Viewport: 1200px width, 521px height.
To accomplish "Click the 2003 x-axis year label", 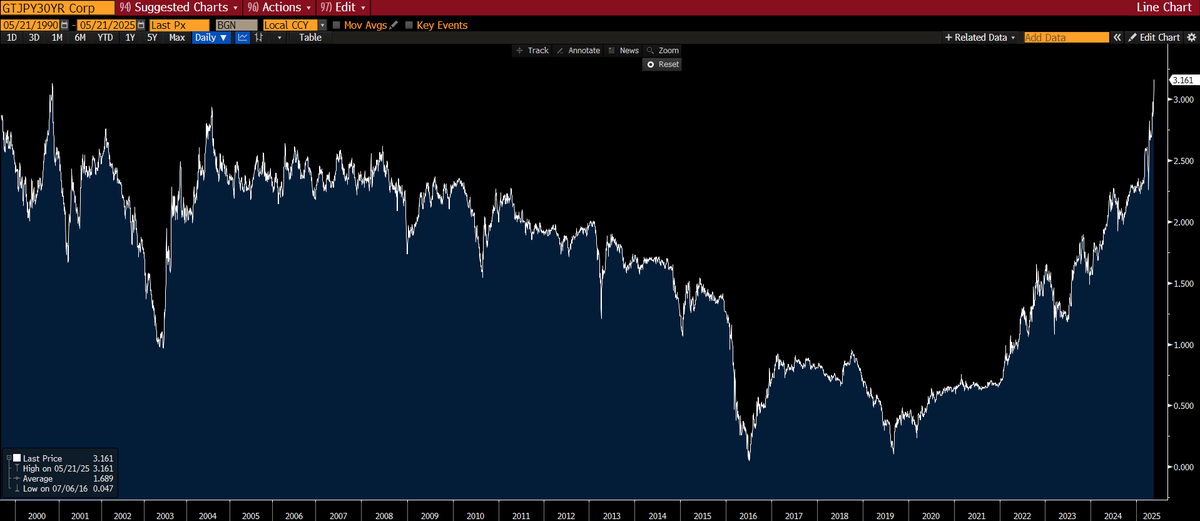I will 165,515.
